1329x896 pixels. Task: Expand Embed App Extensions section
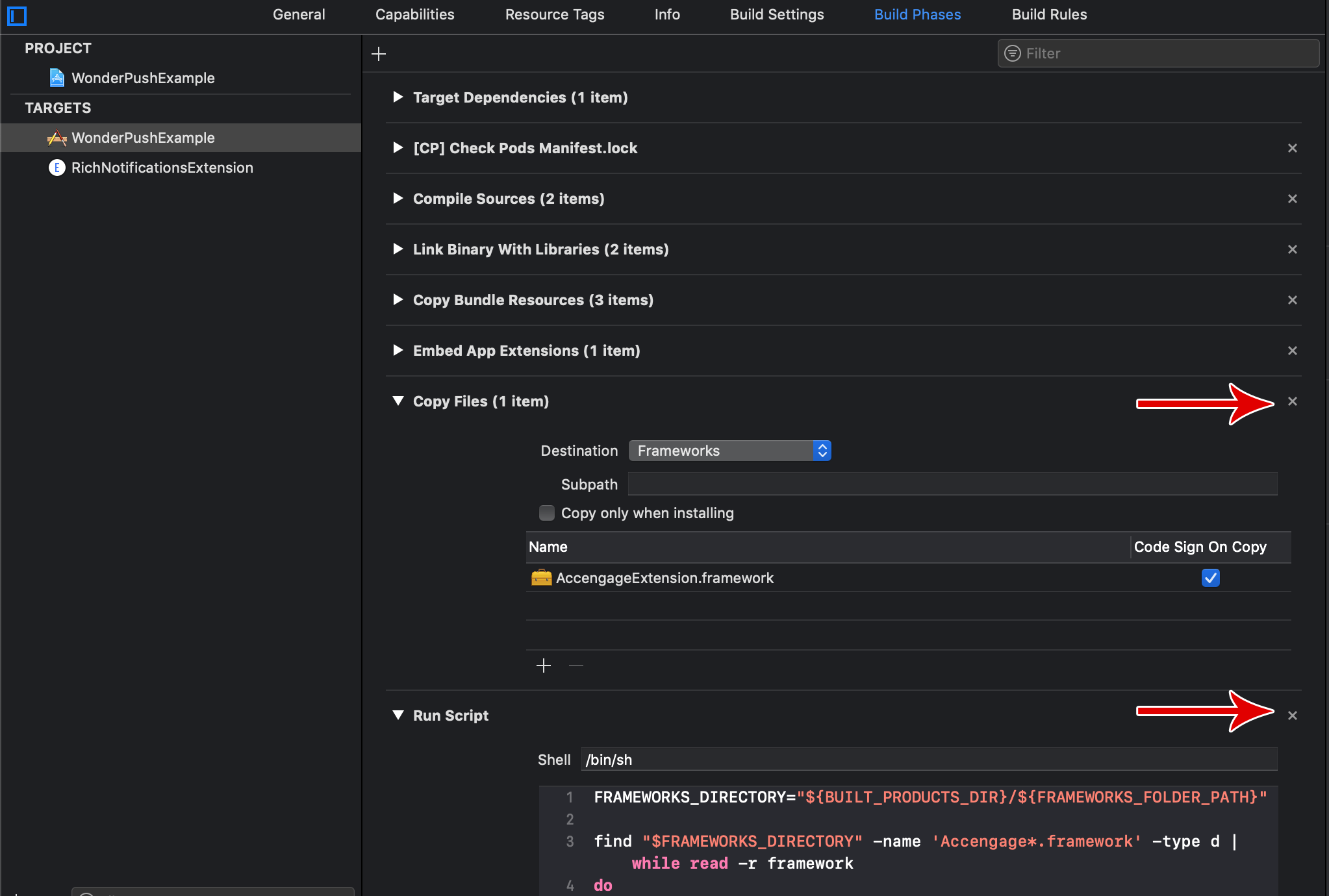398,351
